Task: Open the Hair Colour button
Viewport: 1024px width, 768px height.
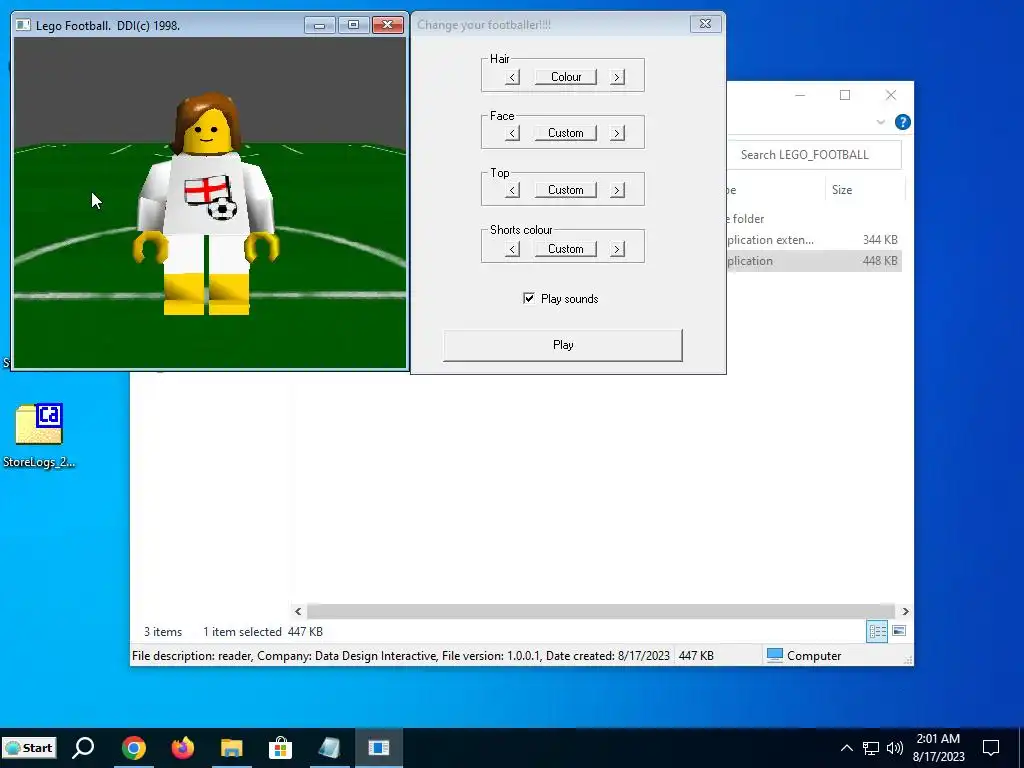Action: tap(566, 77)
